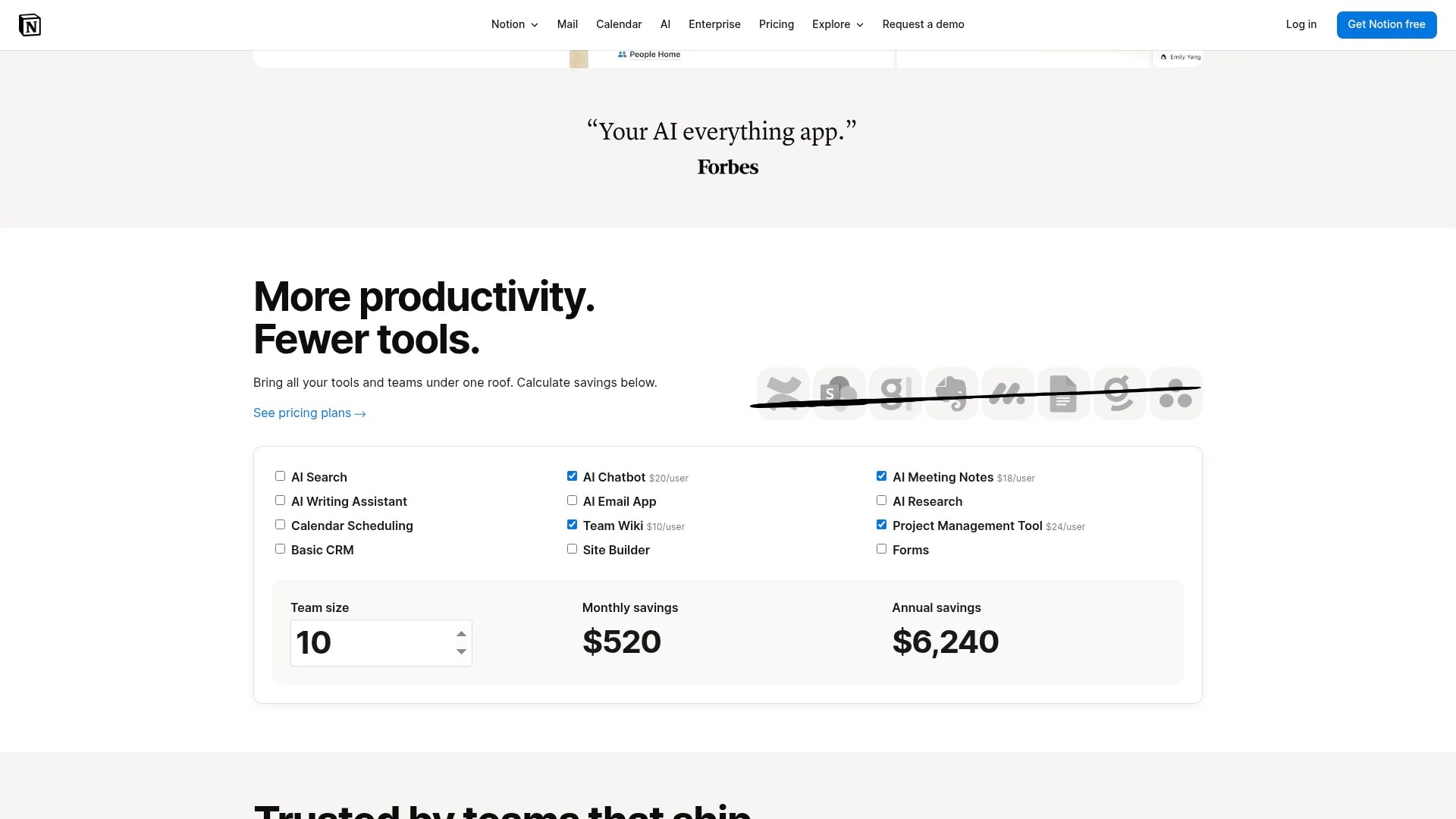Increase team size with the up arrow
Viewport: 1456px width, 819px height.
(x=462, y=634)
